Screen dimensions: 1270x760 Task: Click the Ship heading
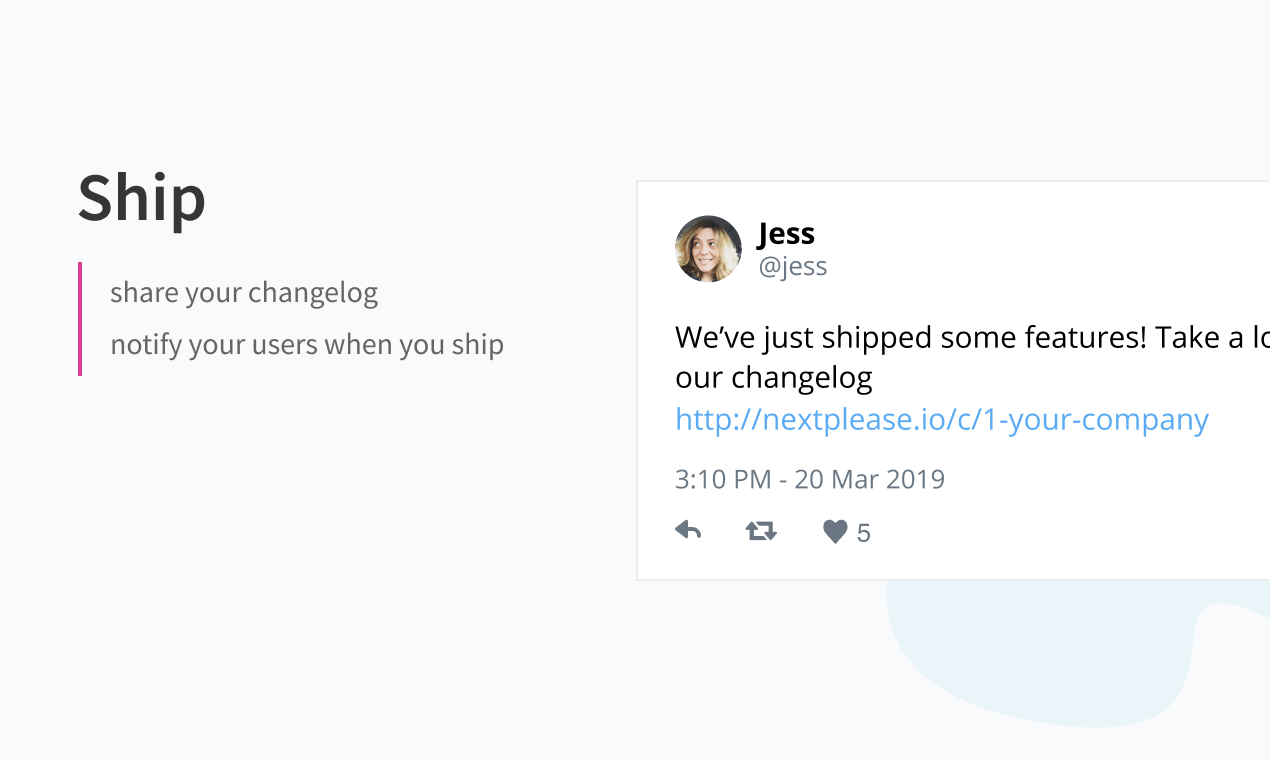tap(142, 198)
